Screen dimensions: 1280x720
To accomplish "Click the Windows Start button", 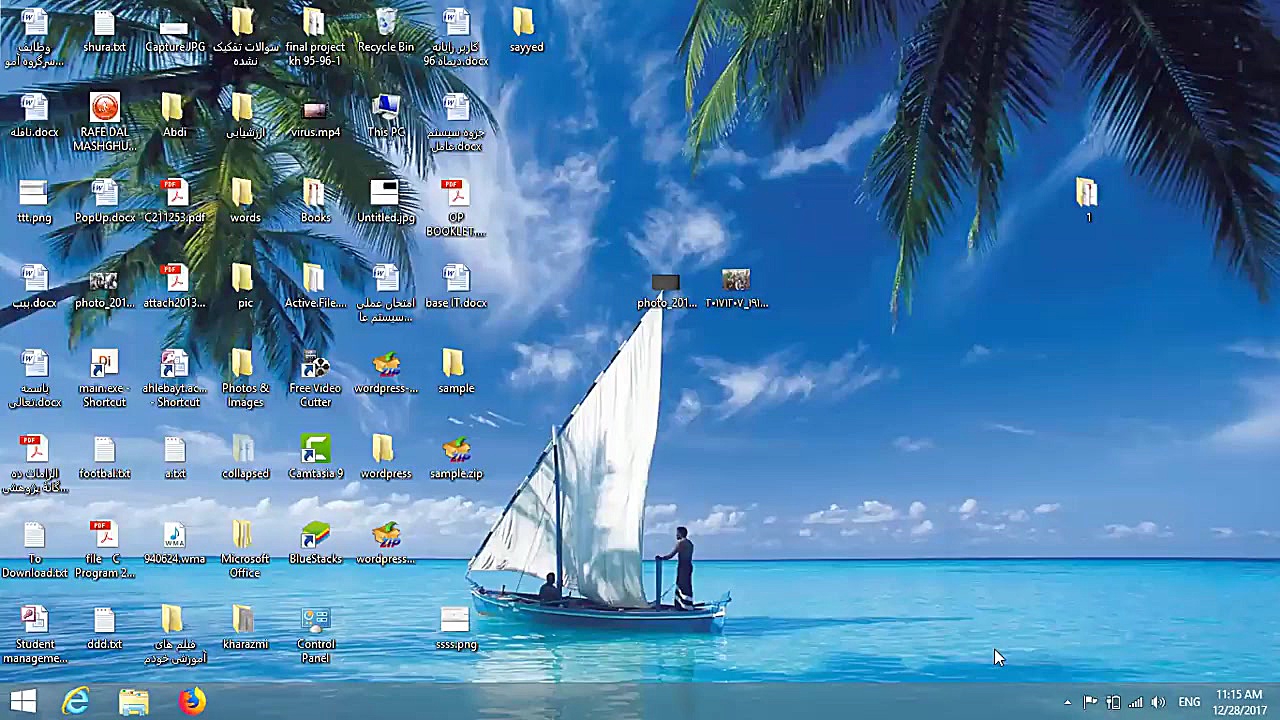I will 23,702.
